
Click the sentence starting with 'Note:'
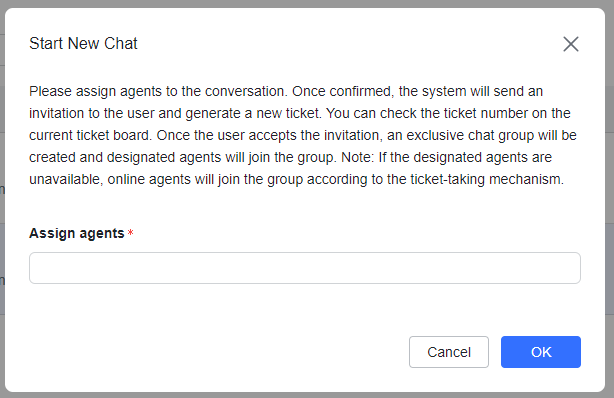pos(296,168)
